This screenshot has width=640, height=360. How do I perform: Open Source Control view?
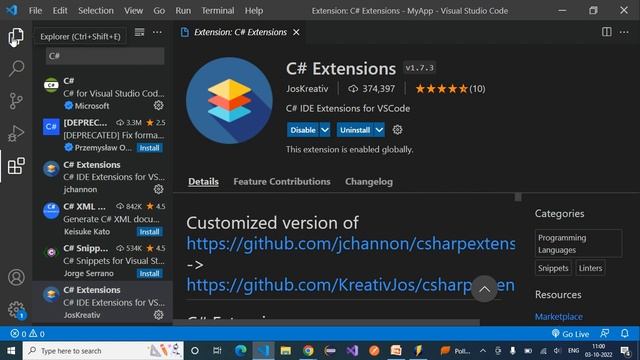16,101
